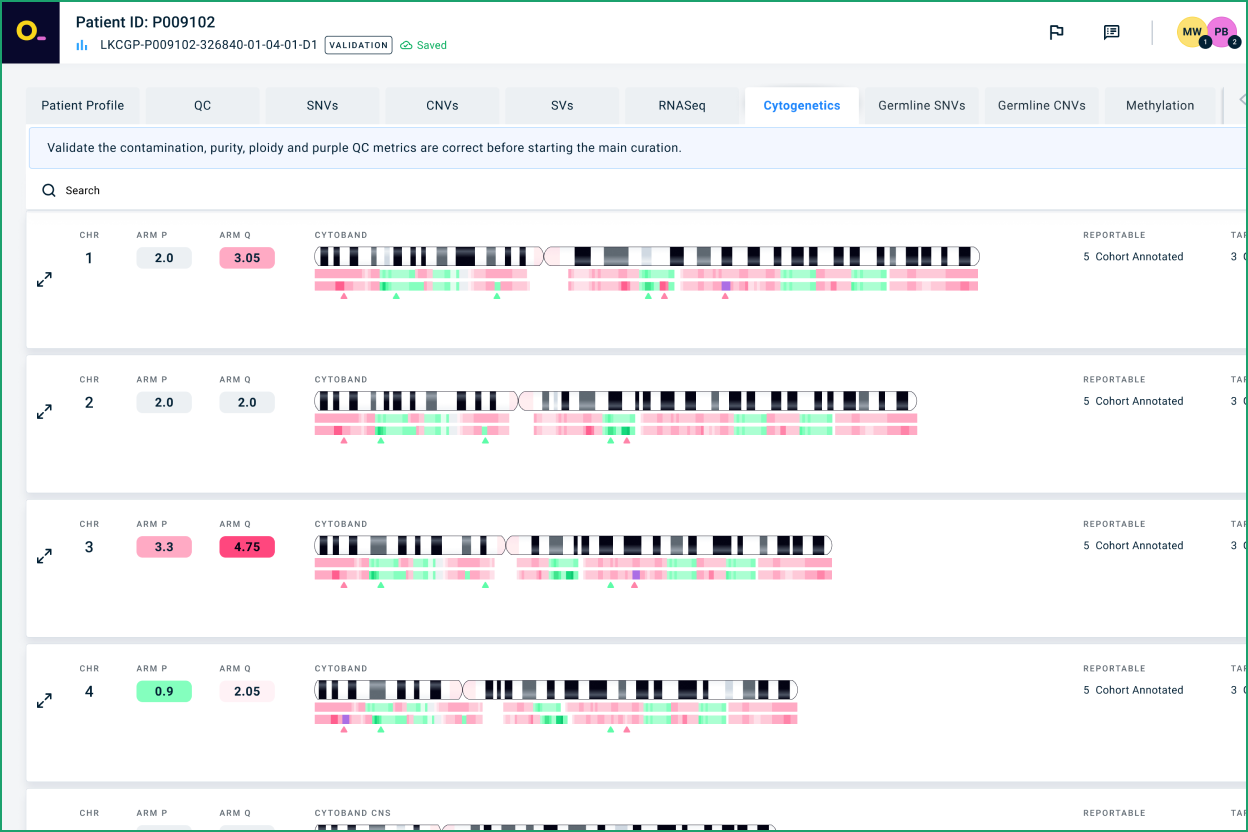Click the yellow app logo icon
Image resolution: width=1248 pixels, height=832 pixels.
tap(30, 32)
